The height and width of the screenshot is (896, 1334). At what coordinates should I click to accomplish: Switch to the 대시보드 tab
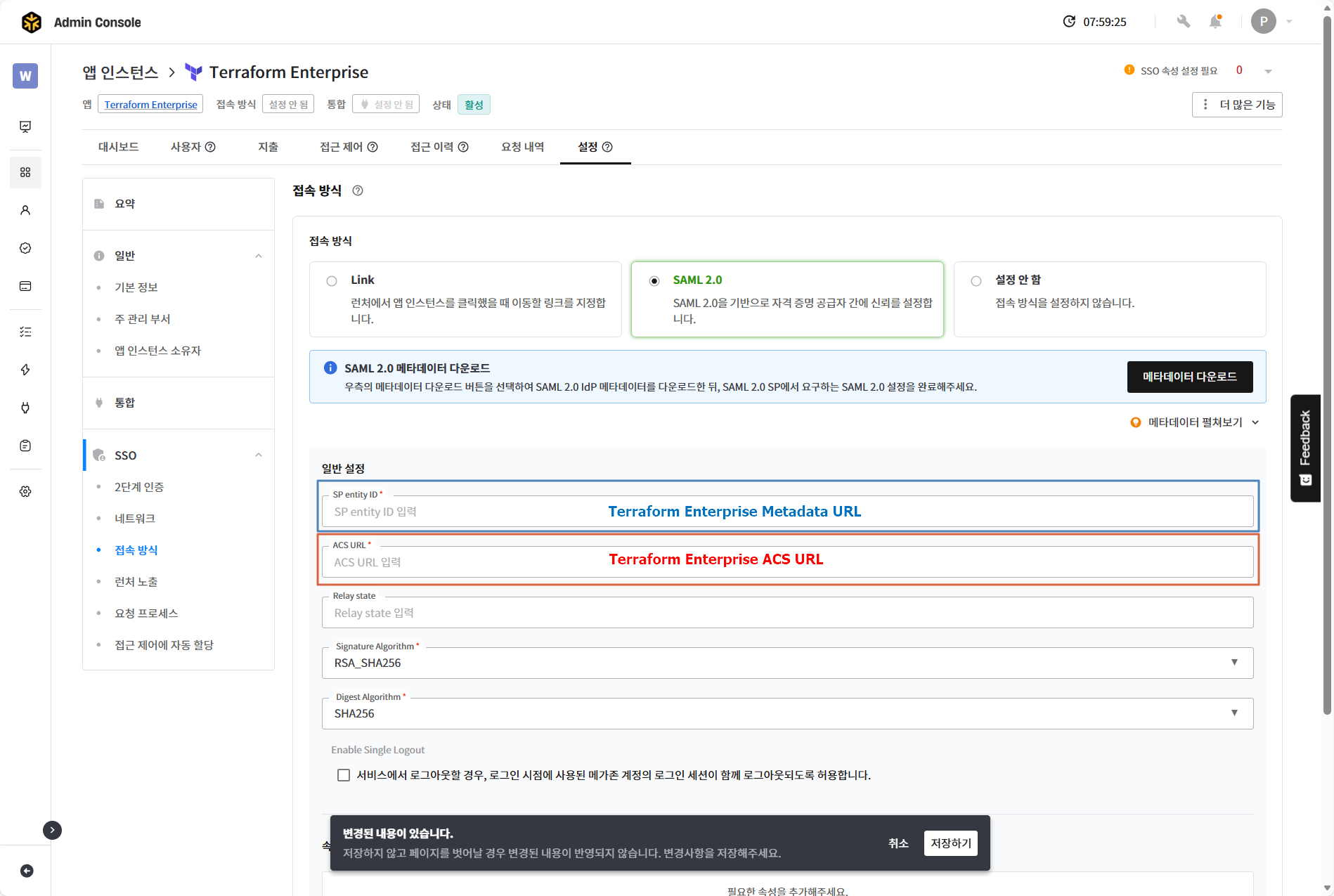[x=118, y=147]
